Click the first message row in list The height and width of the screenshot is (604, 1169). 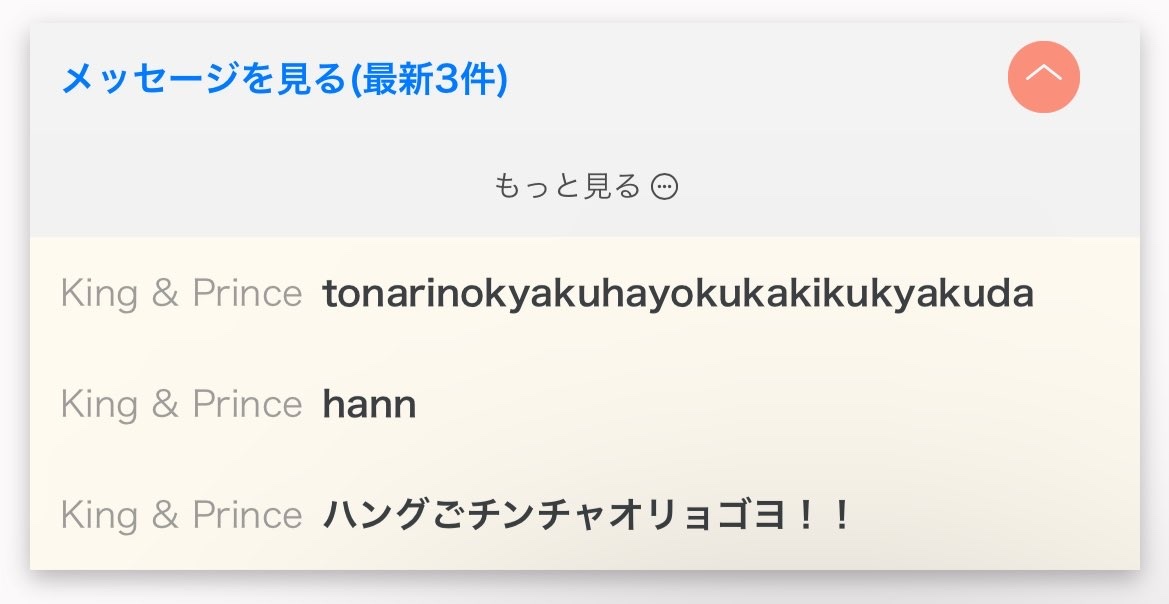coord(584,293)
